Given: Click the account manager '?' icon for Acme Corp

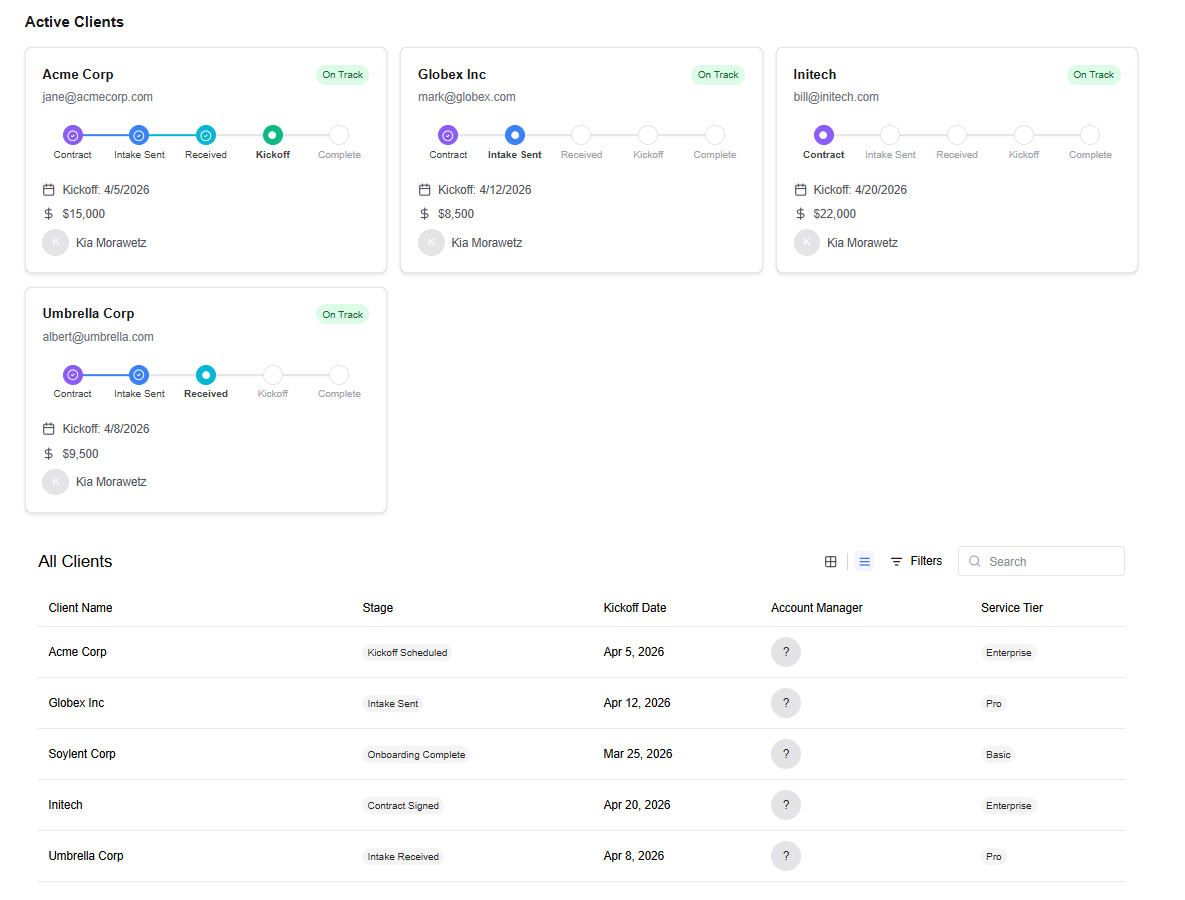Looking at the screenshot, I should [x=786, y=651].
